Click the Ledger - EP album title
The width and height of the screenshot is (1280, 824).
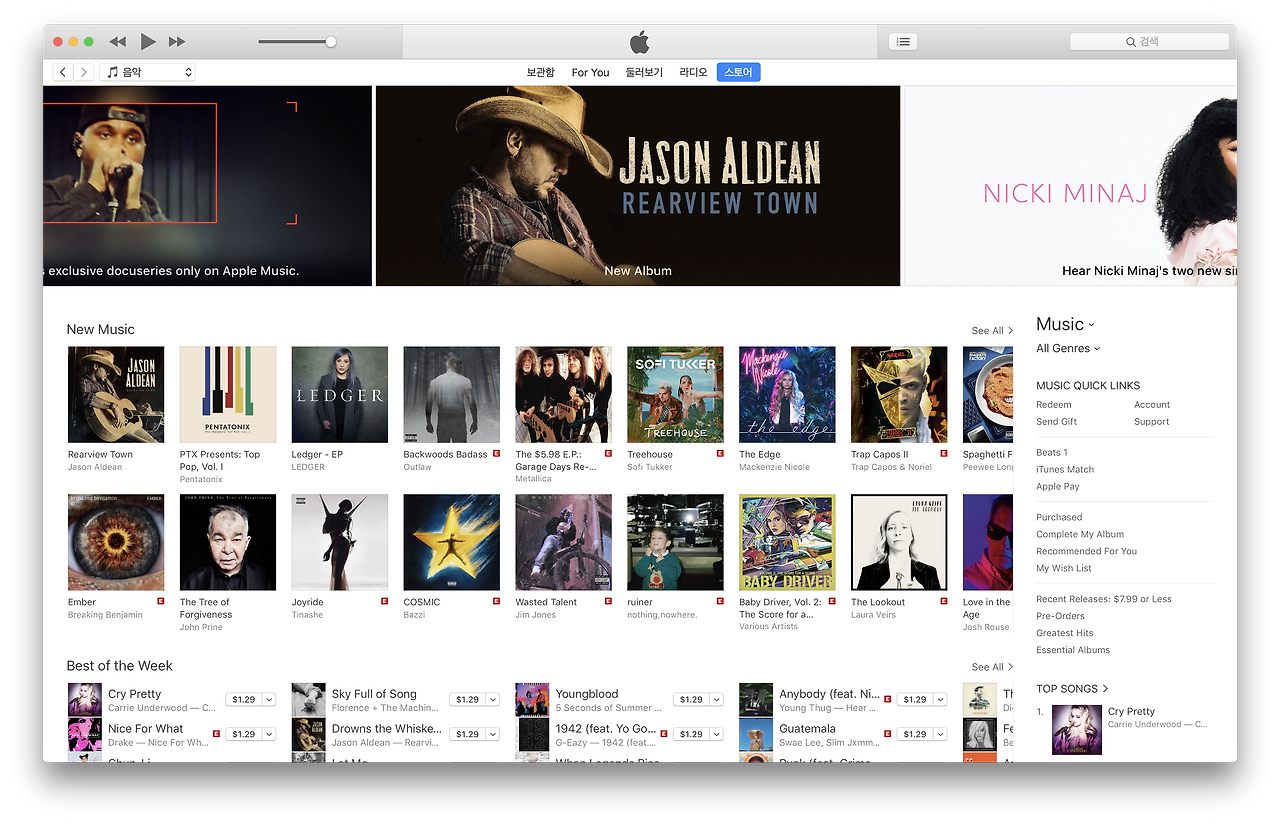(317, 454)
